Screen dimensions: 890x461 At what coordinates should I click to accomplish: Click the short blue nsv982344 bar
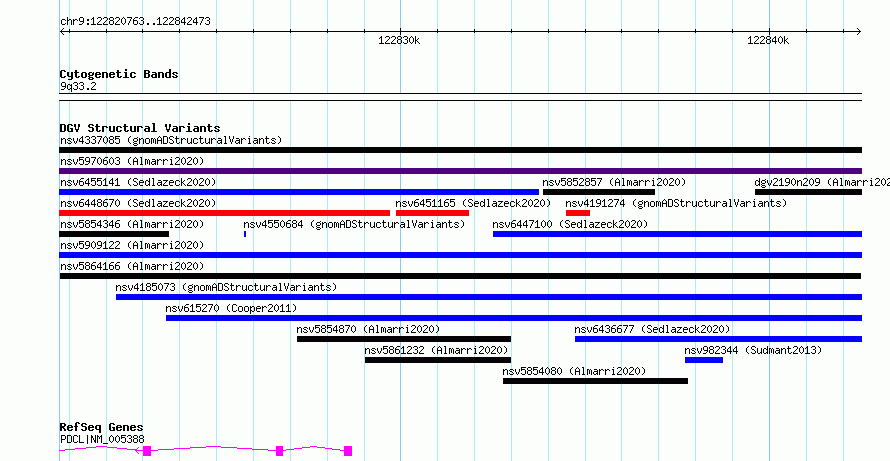pos(704,360)
